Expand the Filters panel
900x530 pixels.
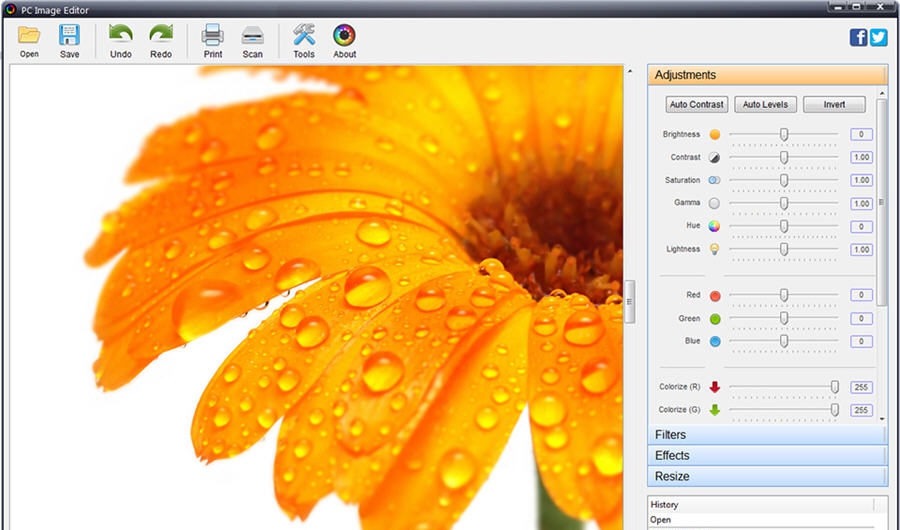click(767, 435)
